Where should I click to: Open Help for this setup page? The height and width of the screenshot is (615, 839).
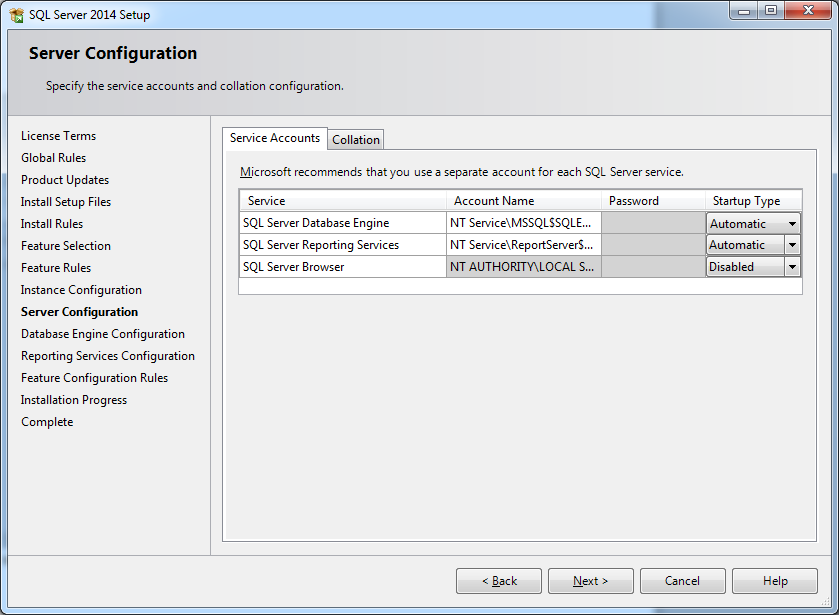pyautogui.click(x=775, y=581)
